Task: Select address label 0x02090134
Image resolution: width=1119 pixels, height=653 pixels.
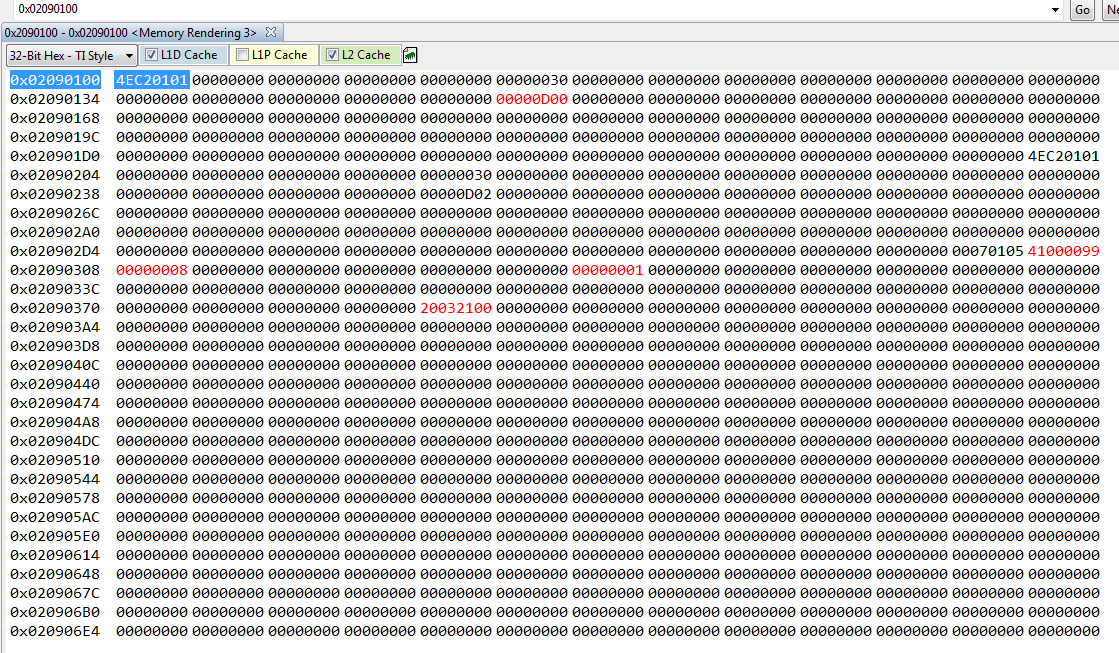Action: [55, 99]
